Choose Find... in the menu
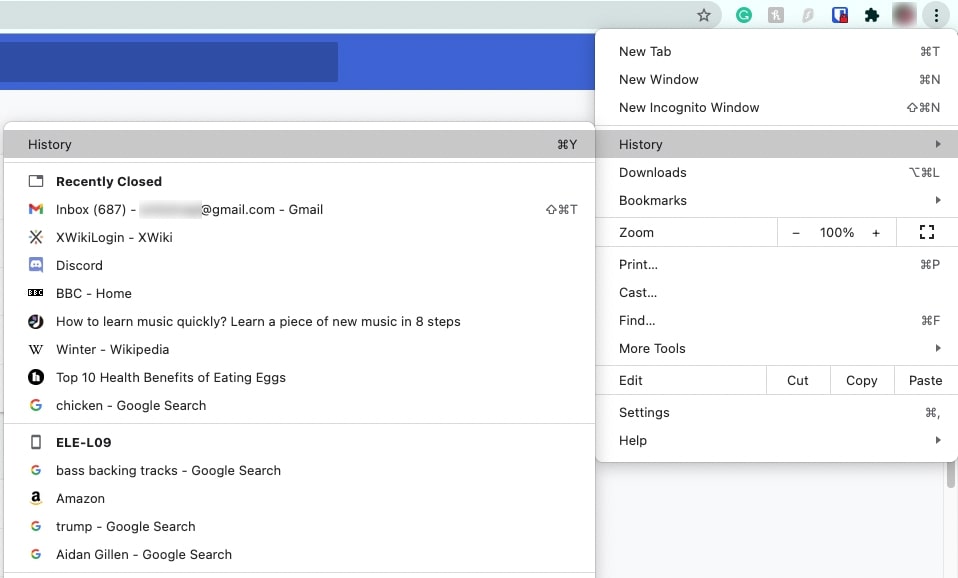This screenshot has height=578, width=958. click(x=777, y=320)
